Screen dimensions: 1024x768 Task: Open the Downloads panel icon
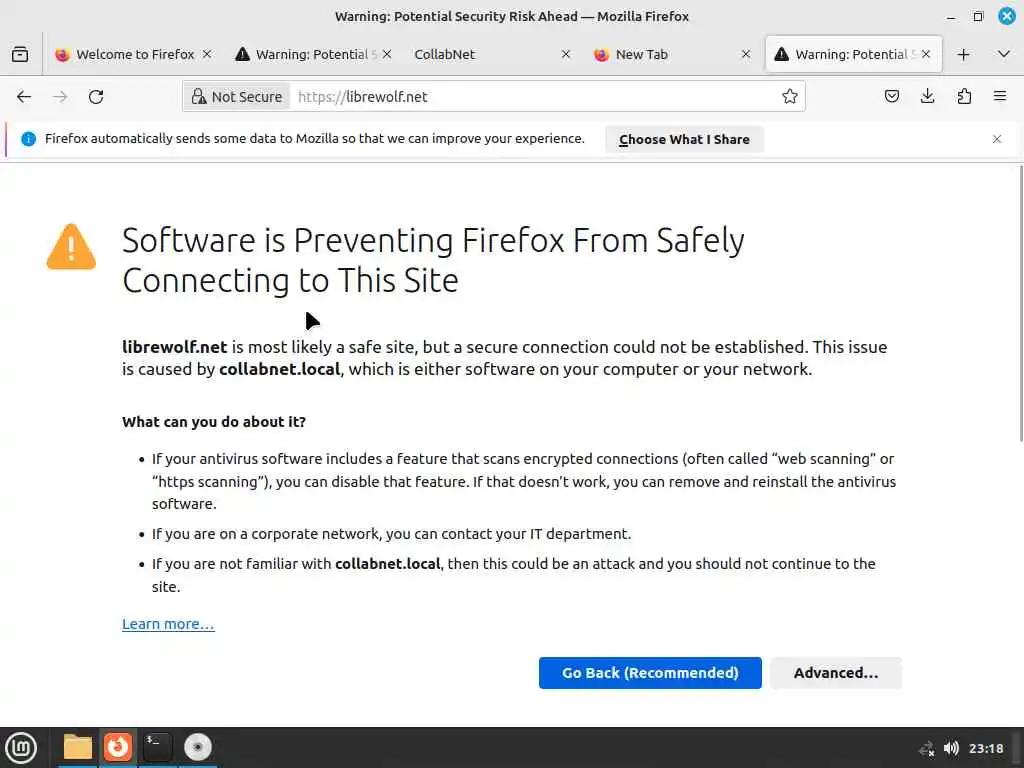coord(928,97)
